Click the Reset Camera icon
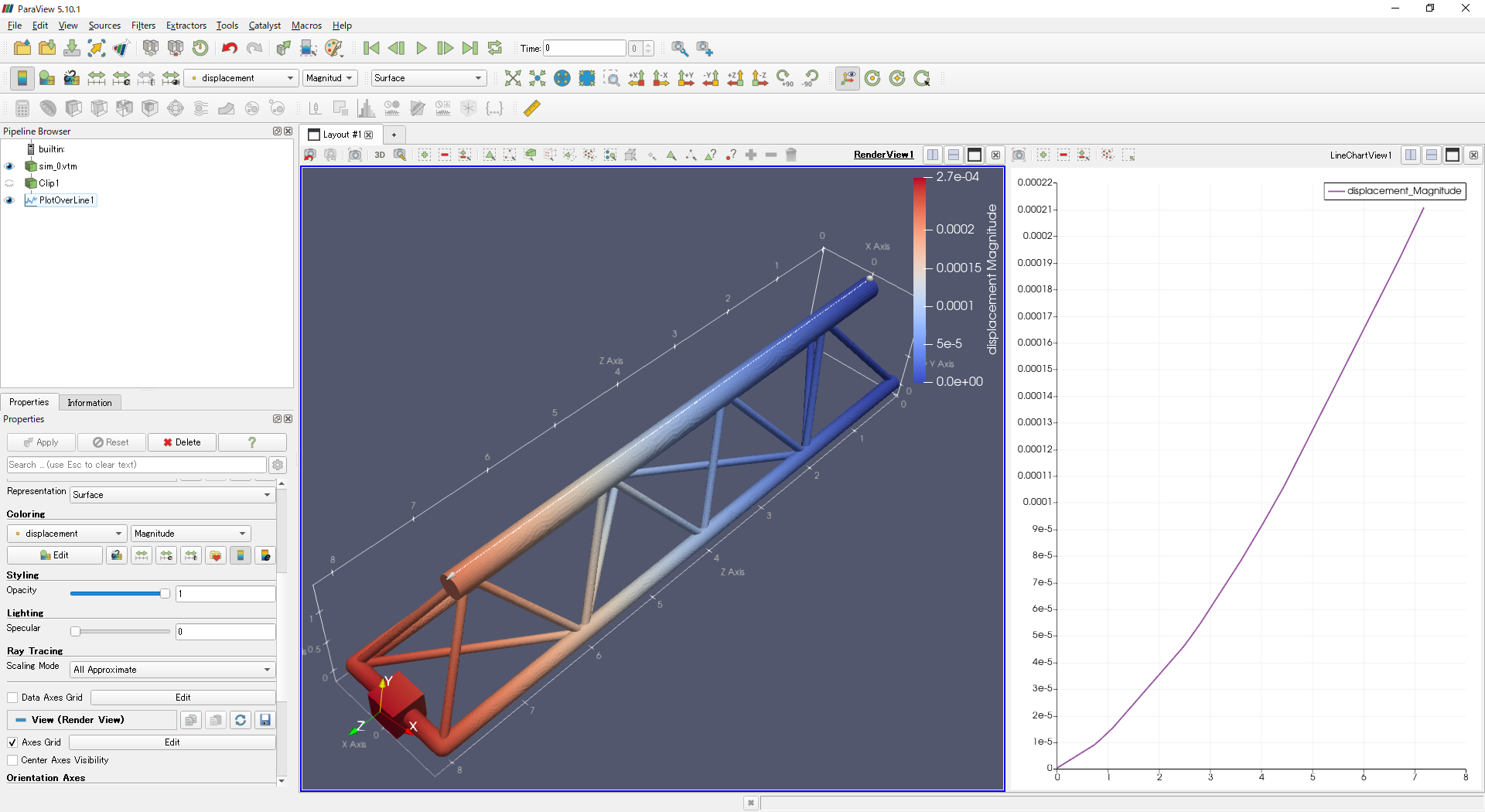This screenshot has width=1485, height=812. click(x=512, y=78)
